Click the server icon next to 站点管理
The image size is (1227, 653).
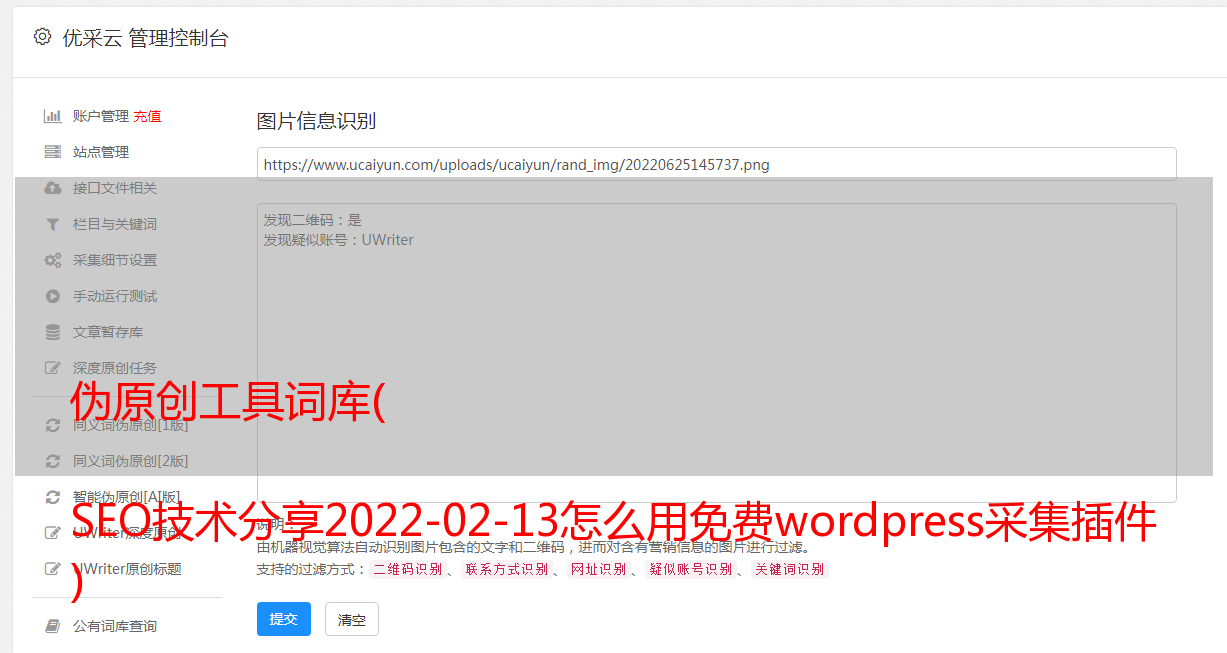coord(53,152)
